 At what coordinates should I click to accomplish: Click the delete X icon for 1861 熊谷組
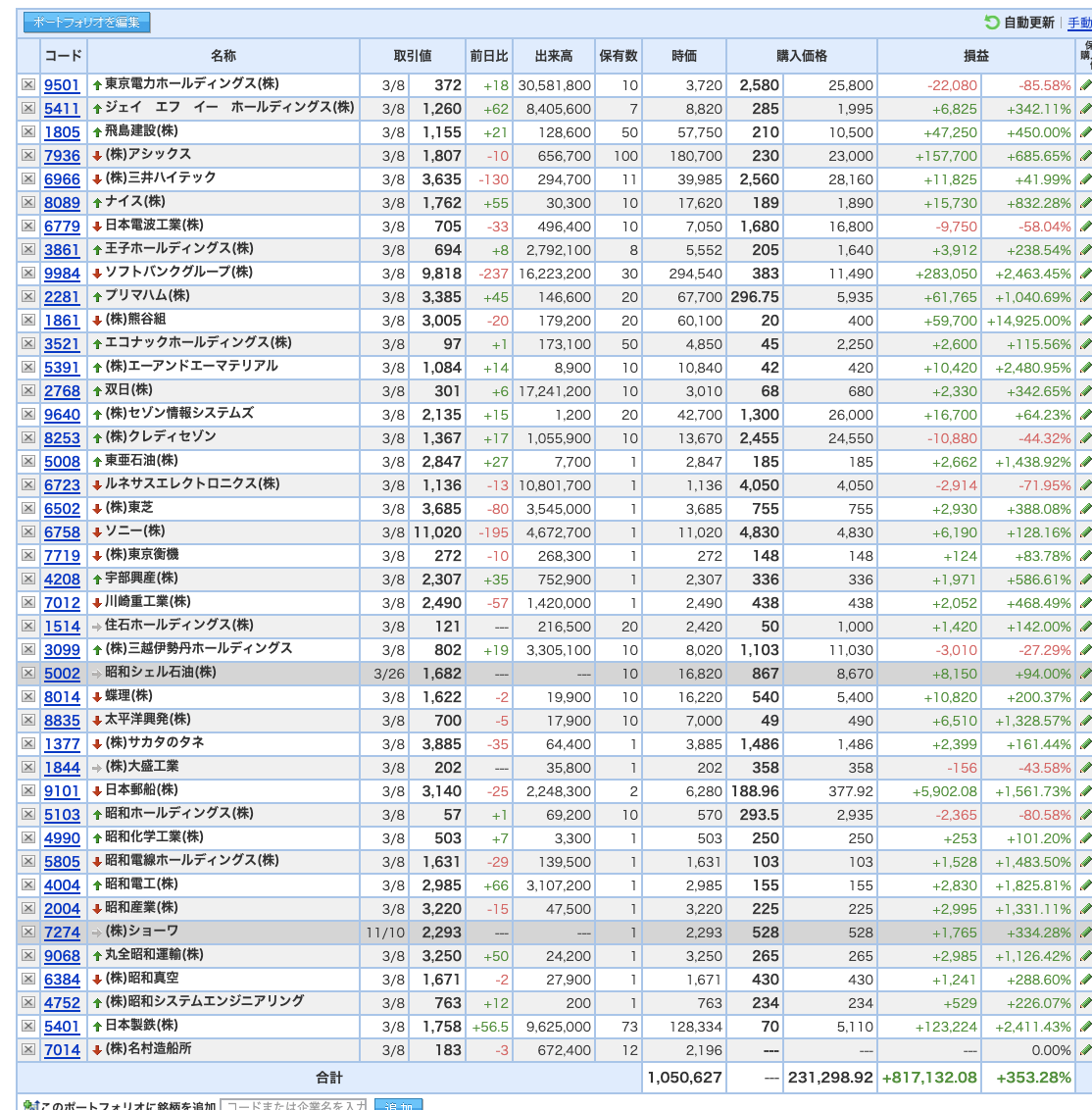tap(27, 320)
